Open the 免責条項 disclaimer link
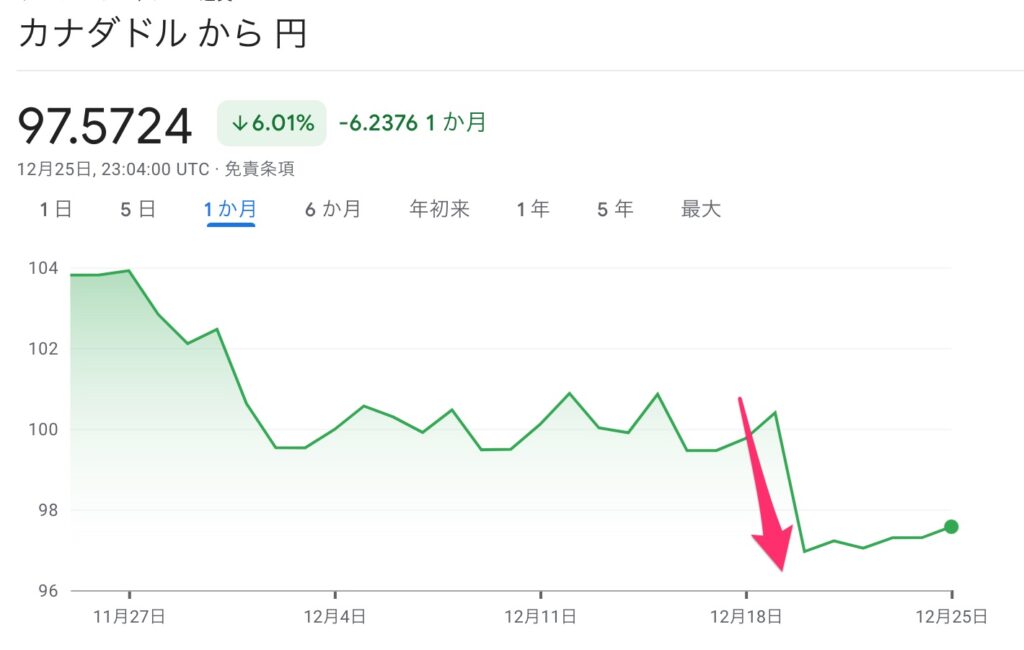Viewport: 1024px width, 650px height. (x=259, y=169)
